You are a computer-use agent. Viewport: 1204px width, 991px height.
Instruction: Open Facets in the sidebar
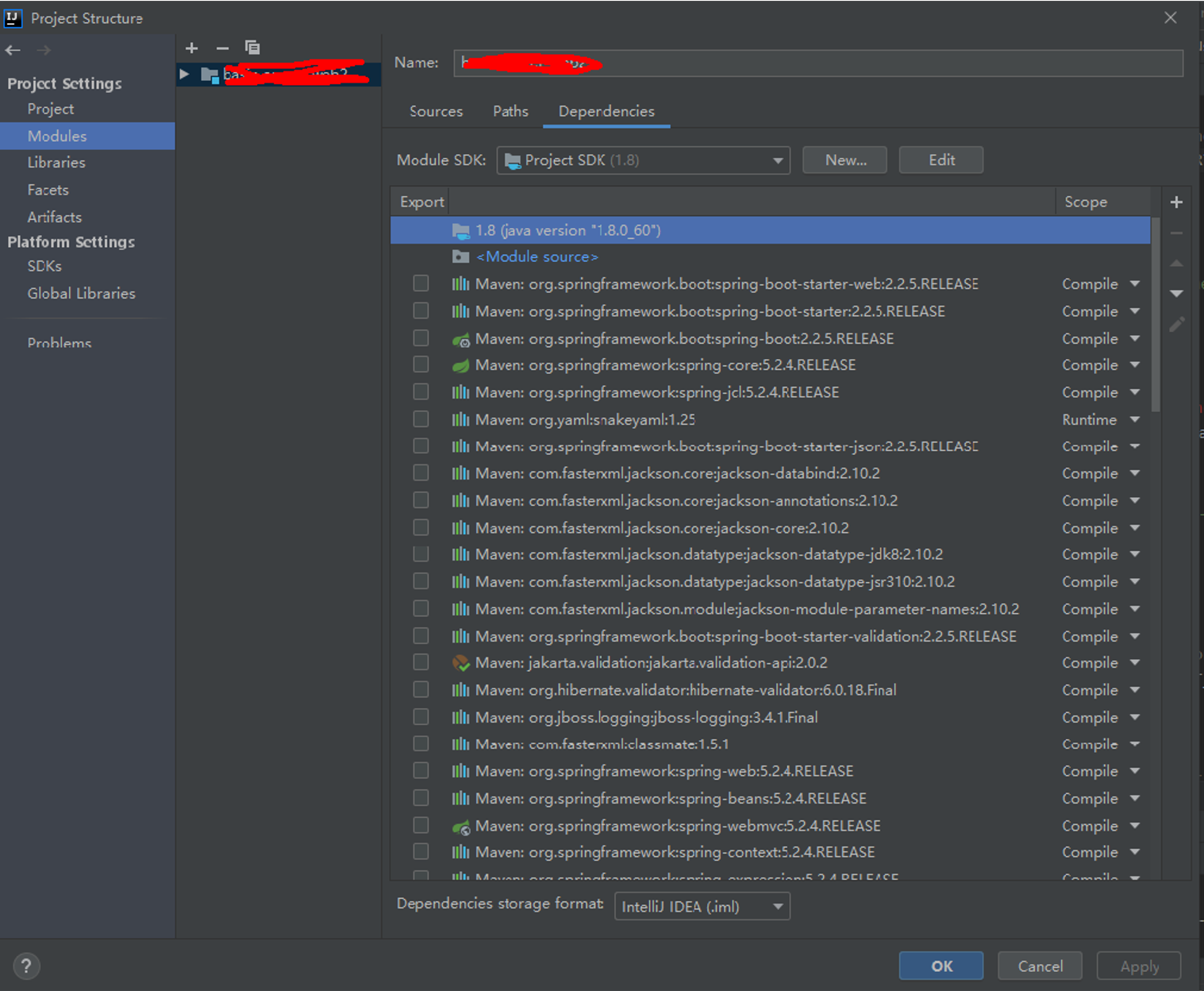(48, 190)
